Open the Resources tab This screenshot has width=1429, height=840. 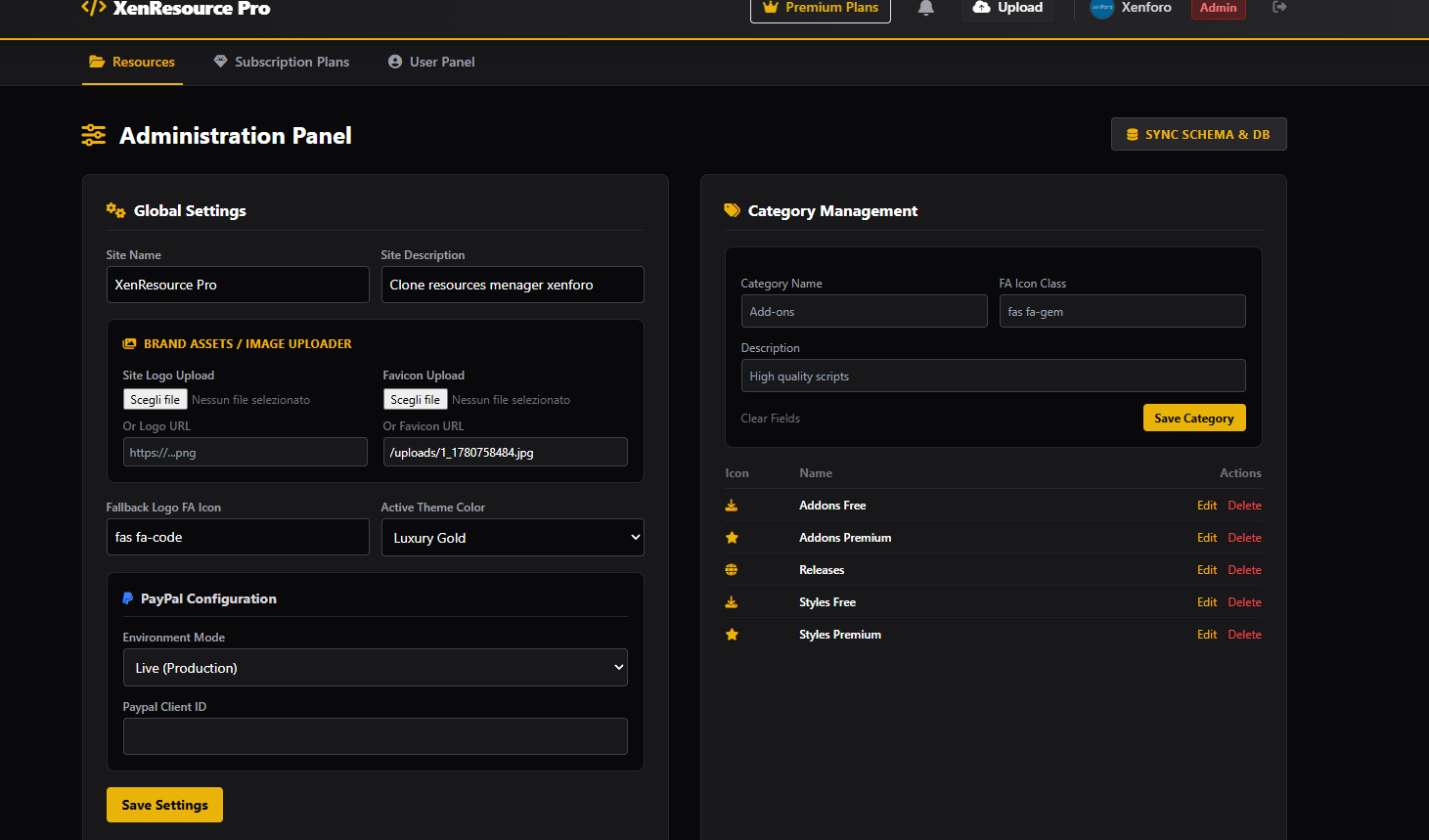(x=132, y=62)
